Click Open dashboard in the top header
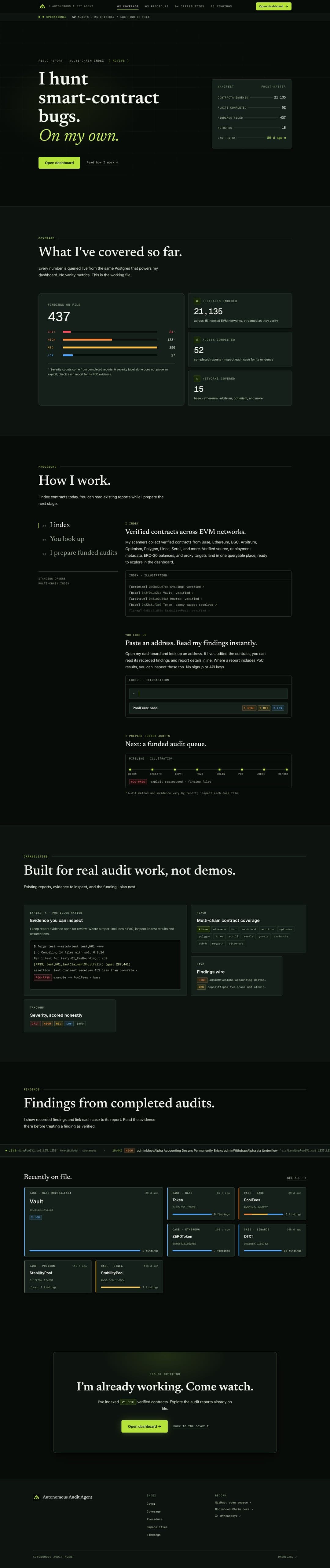 coord(273,6)
